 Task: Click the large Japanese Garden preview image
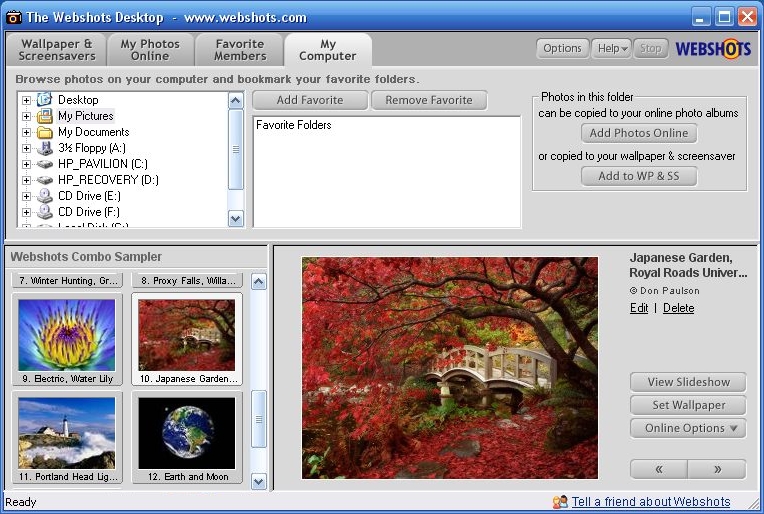click(x=450, y=368)
